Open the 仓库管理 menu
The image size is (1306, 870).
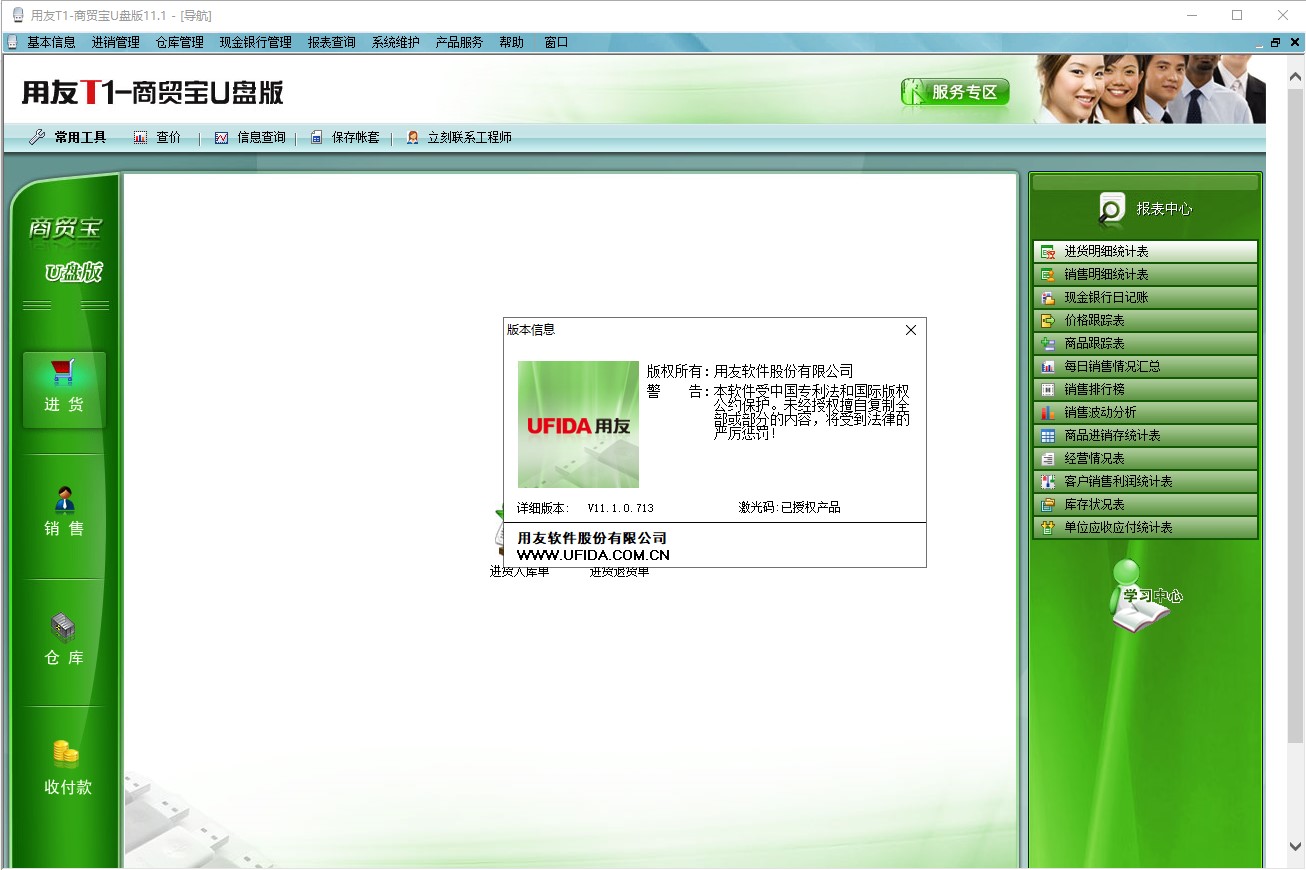click(x=179, y=42)
